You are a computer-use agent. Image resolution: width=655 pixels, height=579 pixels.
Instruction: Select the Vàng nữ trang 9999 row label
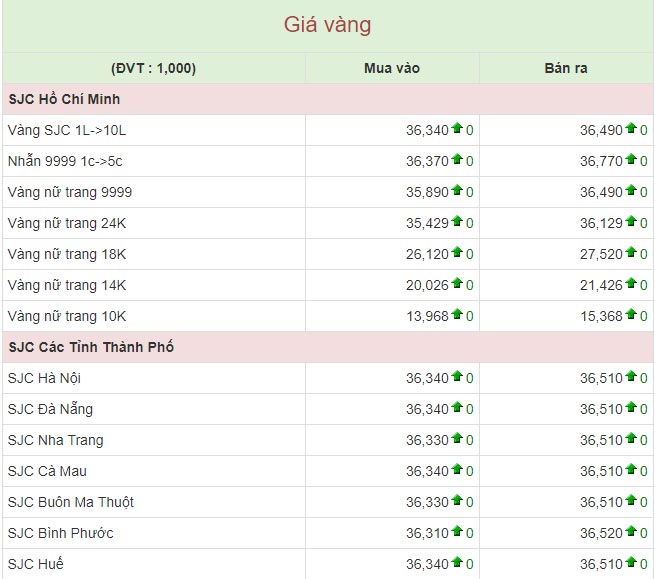(x=70, y=192)
